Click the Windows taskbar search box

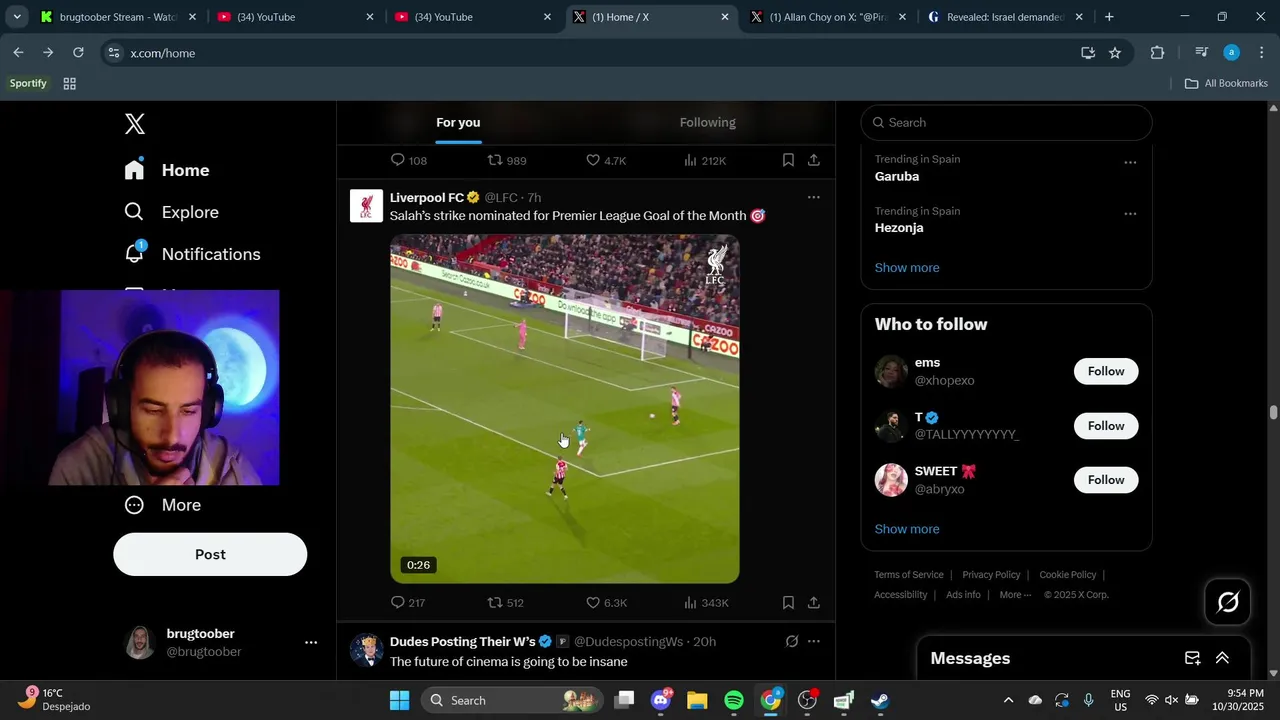click(x=512, y=700)
